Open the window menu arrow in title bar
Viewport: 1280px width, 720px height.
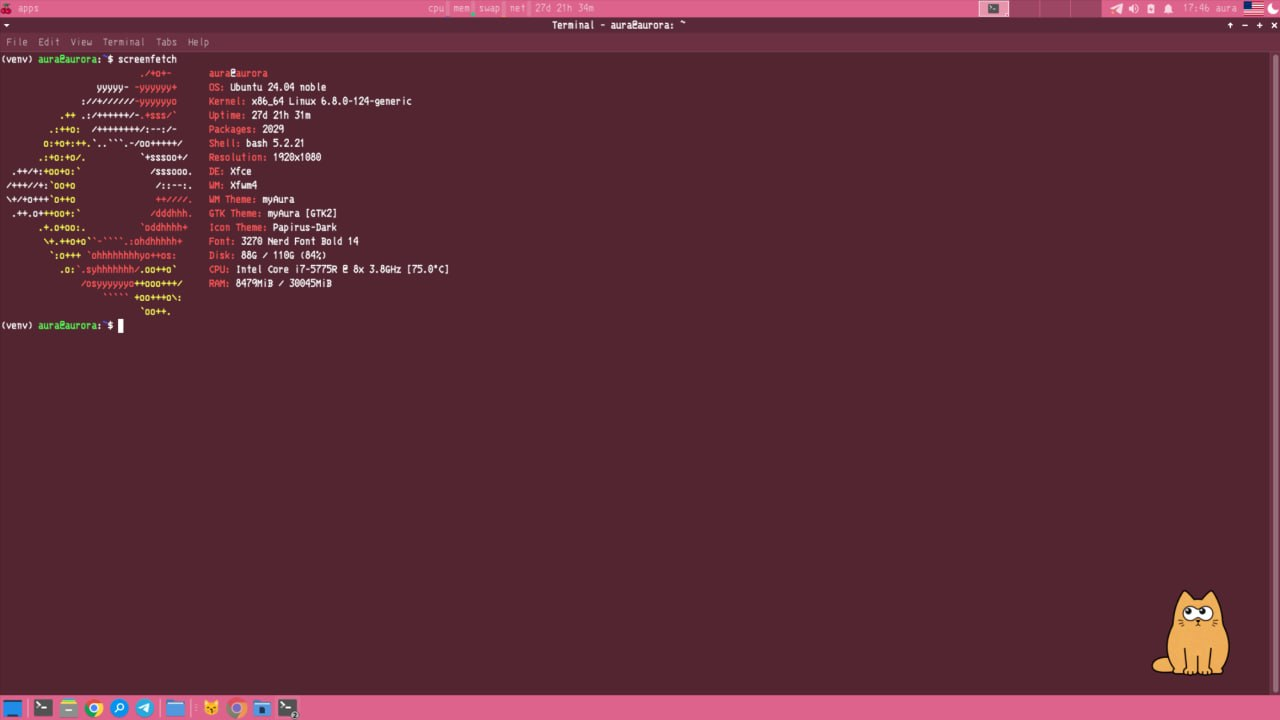[x=6, y=25]
